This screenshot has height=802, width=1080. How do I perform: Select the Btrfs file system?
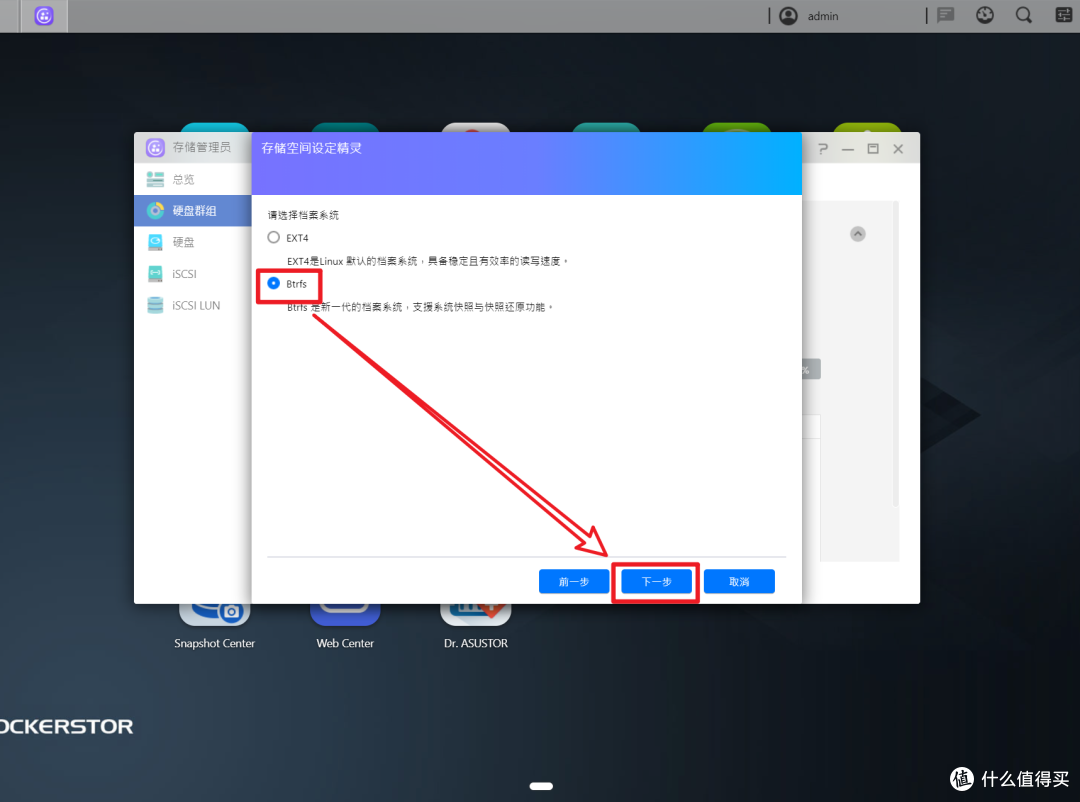pos(273,283)
